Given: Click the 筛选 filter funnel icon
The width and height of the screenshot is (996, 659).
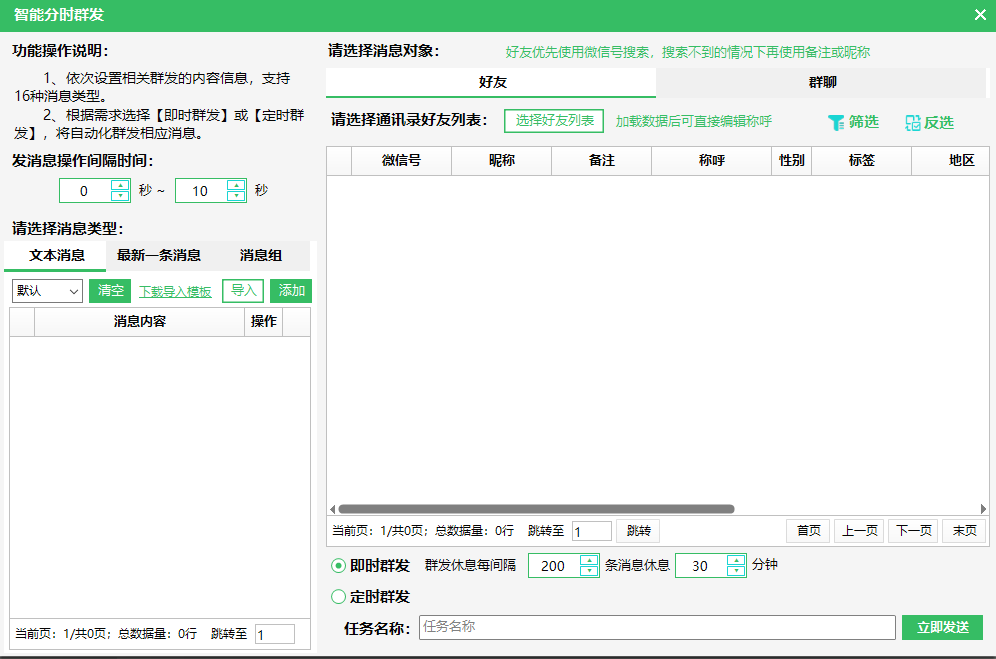Looking at the screenshot, I should [836, 122].
